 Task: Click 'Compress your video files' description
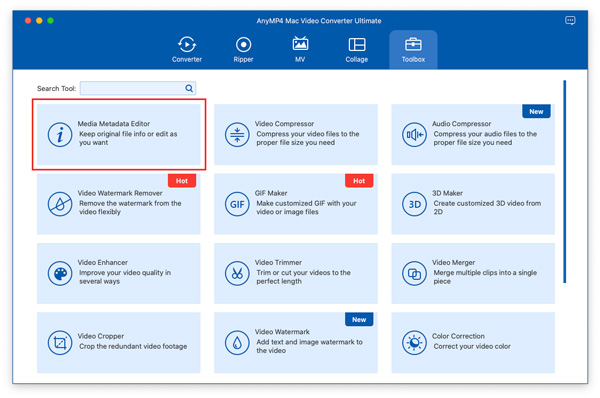[308, 138]
